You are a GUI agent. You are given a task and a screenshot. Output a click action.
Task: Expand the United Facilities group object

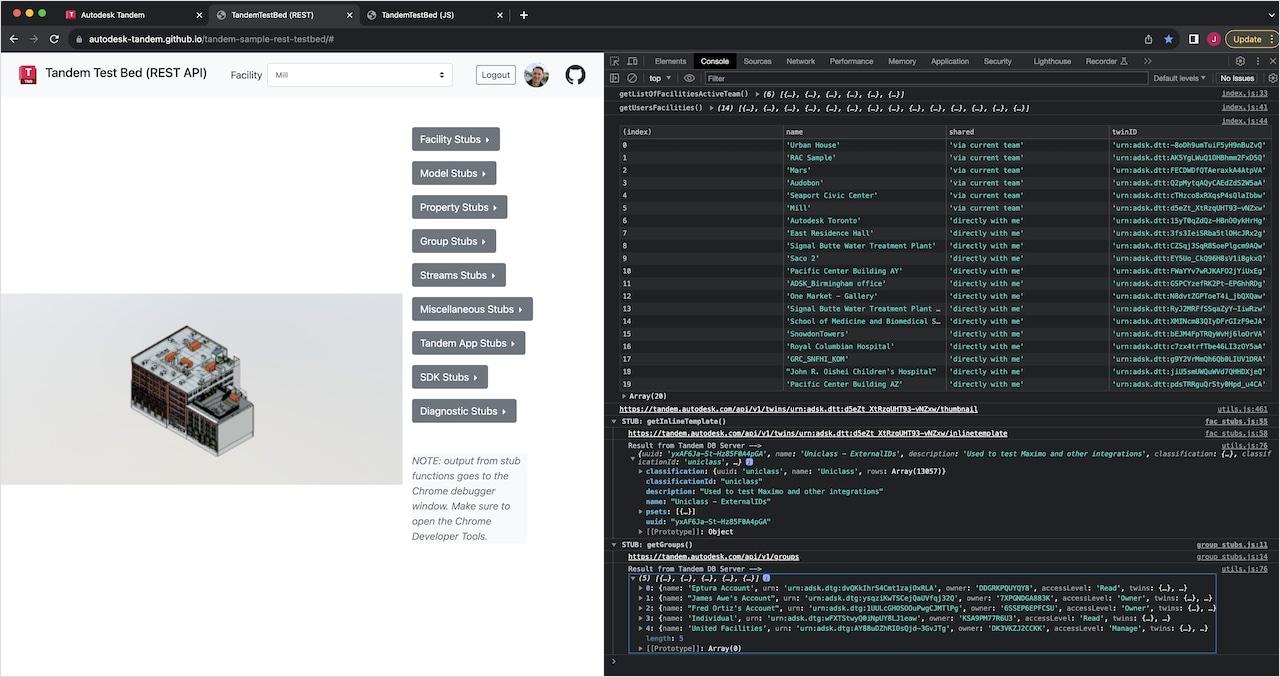pyautogui.click(x=642, y=628)
